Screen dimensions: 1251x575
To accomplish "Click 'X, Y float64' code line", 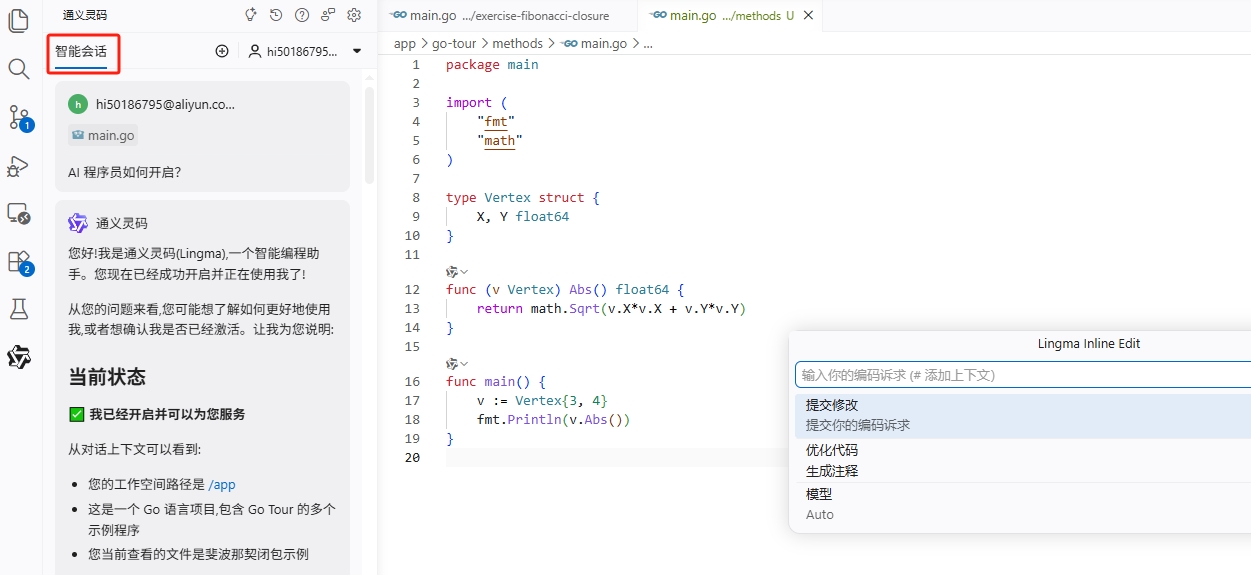I will [523, 216].
